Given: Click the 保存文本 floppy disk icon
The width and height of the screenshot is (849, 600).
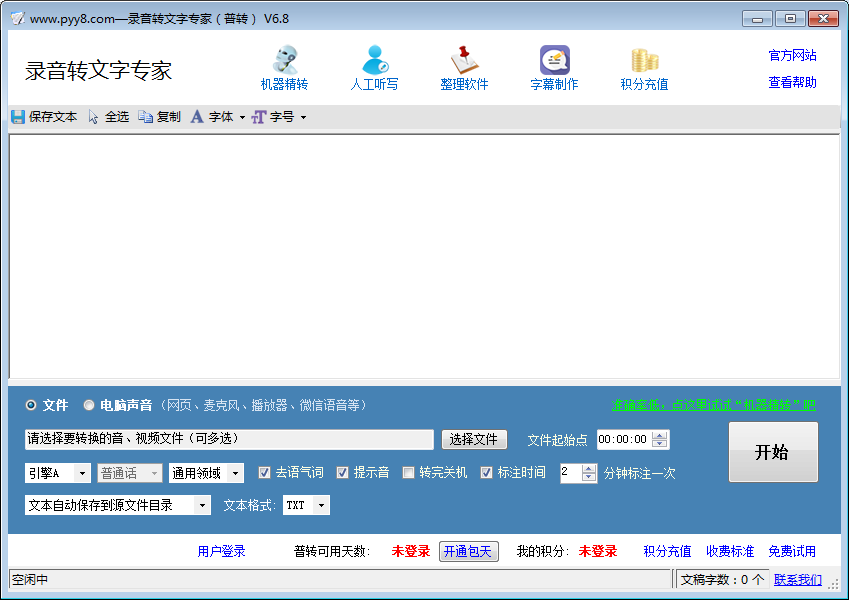Looking at the screenshot, I should pyautogui.click(x=18, y=117).
